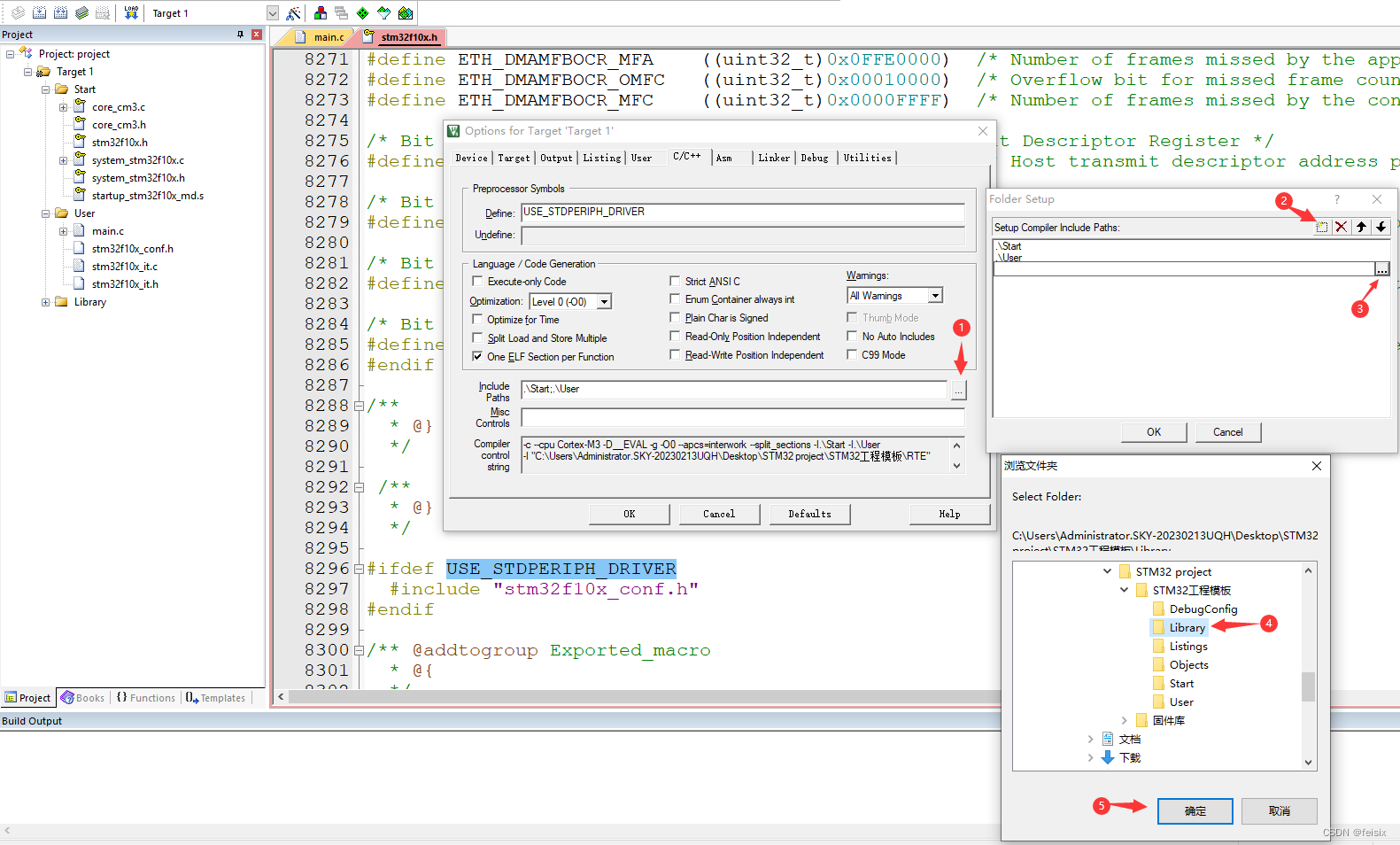Viewport: 1400px width, 845px height.
Task: Click the move down arrow in Folder Setup
Action: click(1381, 227)
